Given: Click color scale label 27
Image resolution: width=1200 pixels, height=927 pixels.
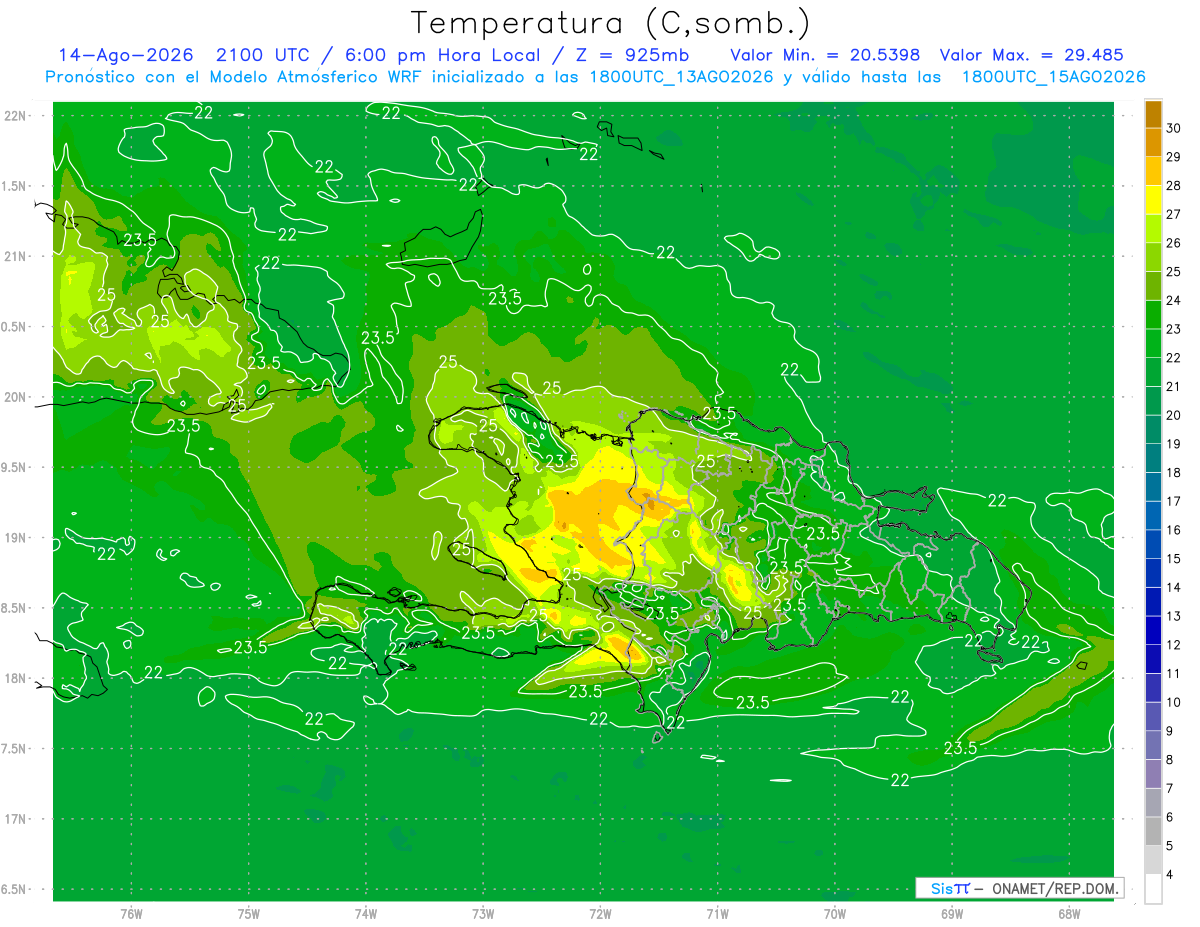Looking at the screenshot, I should [1173, 214].
